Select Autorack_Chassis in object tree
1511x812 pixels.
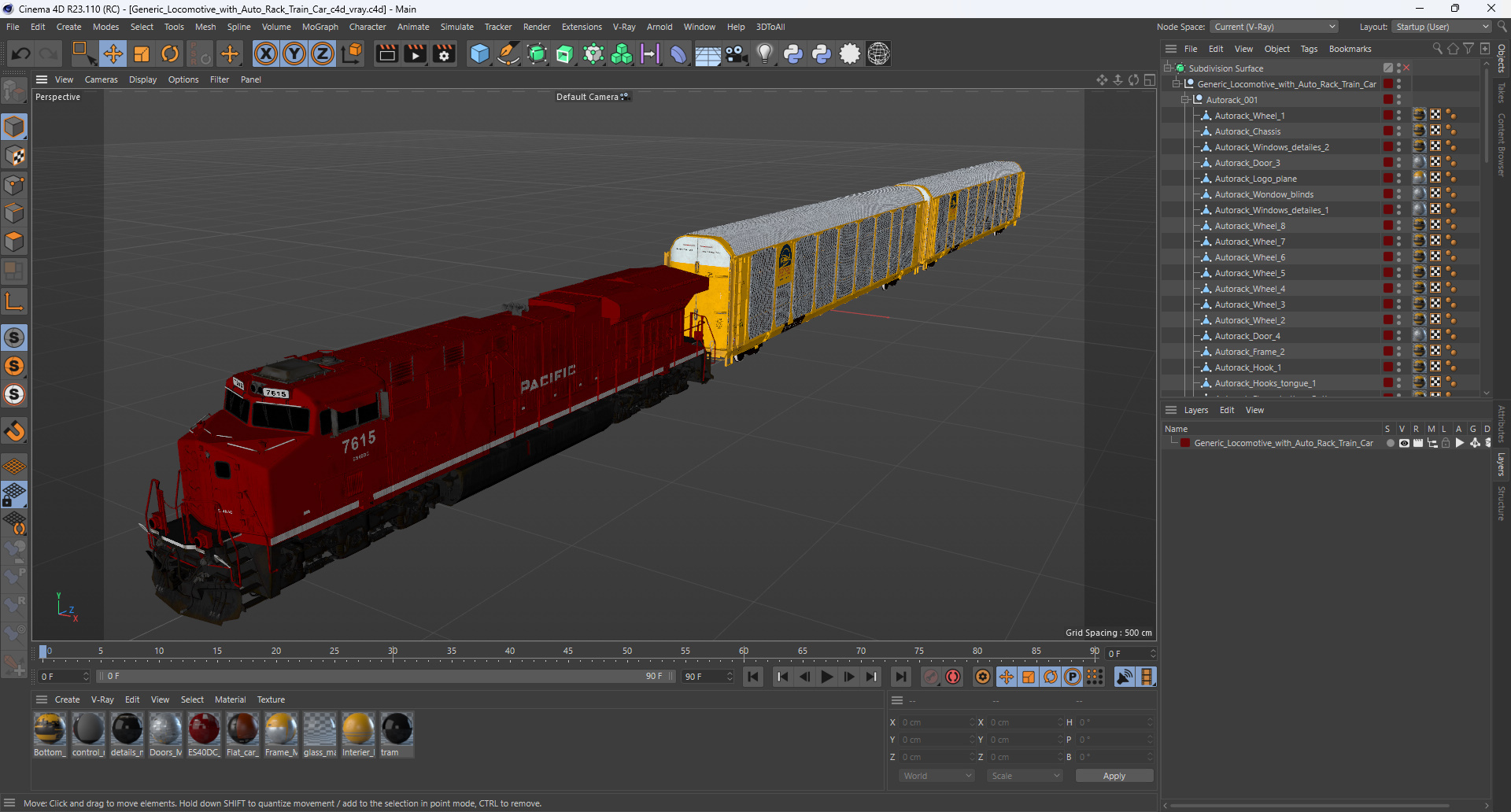[x=1247, y=131]
